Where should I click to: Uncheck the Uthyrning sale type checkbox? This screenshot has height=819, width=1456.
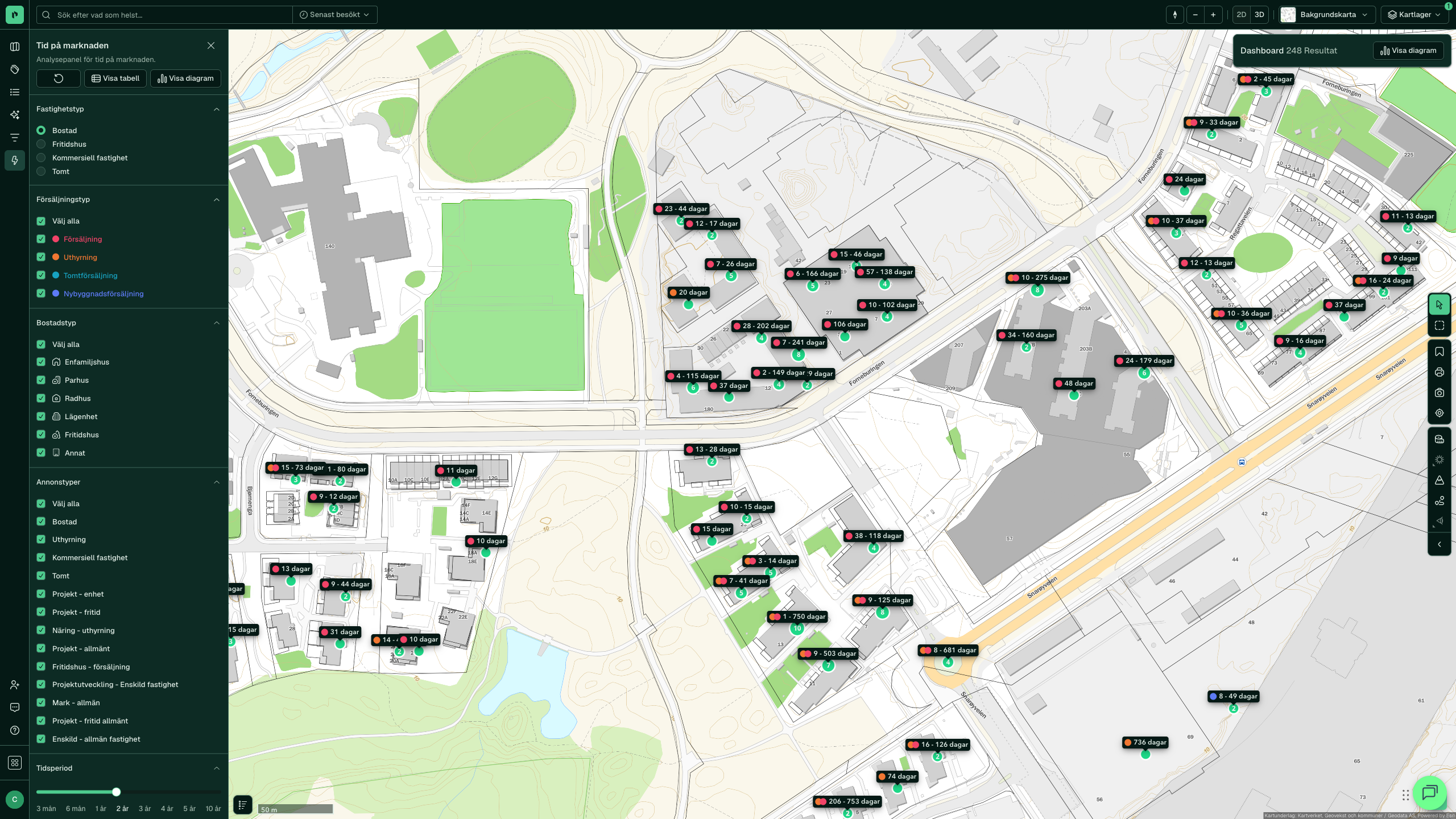(41, 257)
